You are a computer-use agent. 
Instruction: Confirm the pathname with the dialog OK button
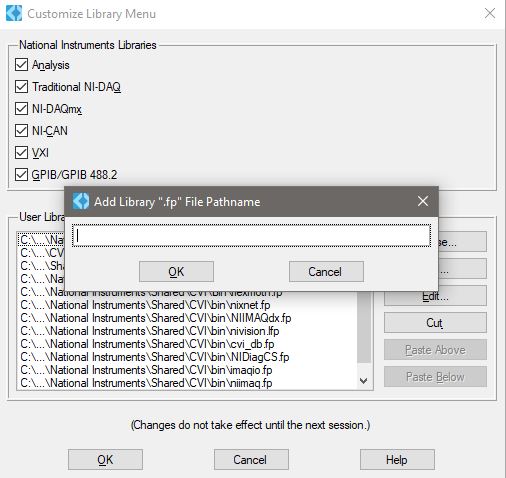176,272
